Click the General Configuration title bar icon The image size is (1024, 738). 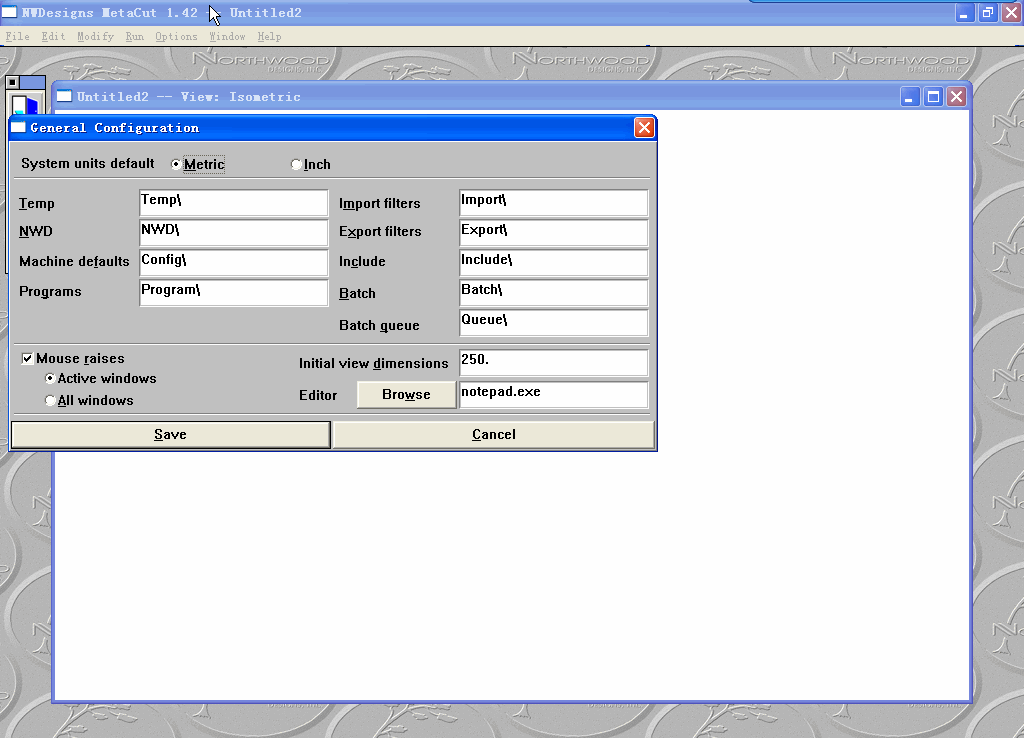point(18,127)
